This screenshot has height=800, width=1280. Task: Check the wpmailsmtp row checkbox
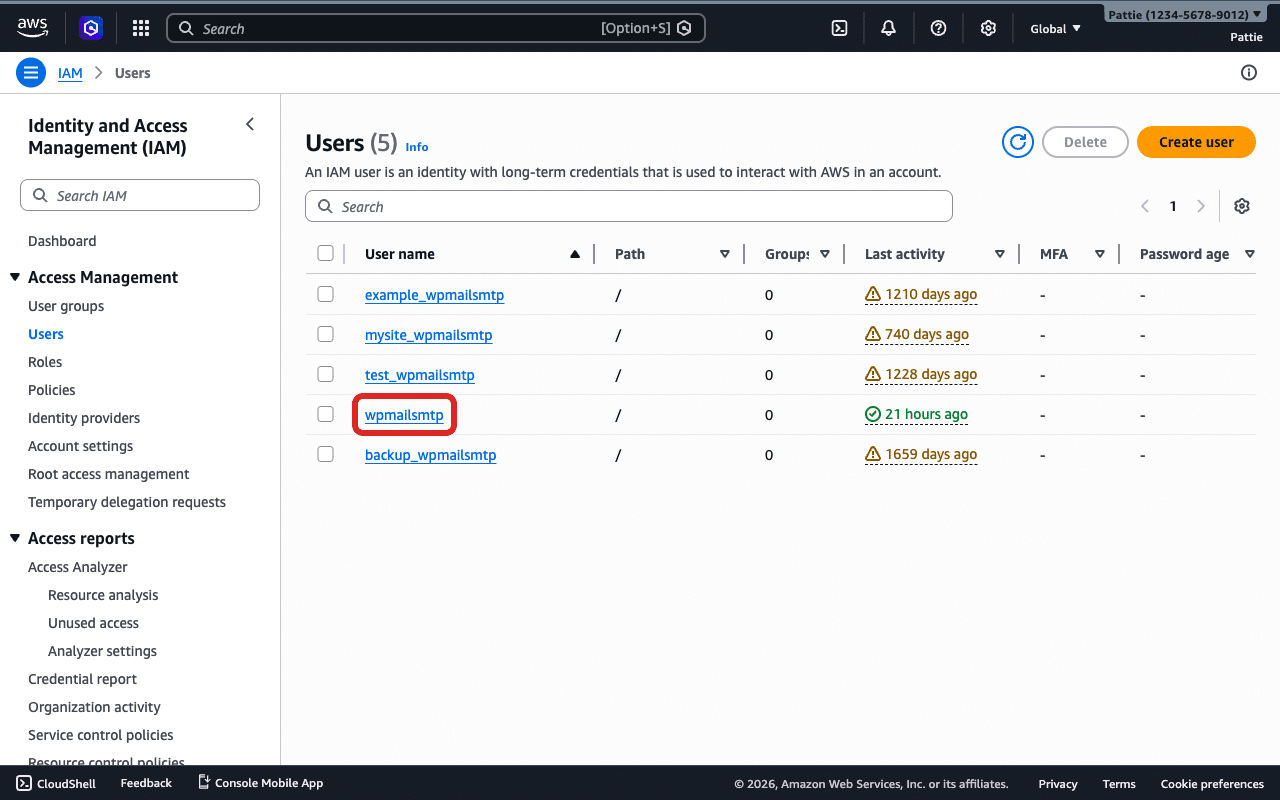coord(325,414)
